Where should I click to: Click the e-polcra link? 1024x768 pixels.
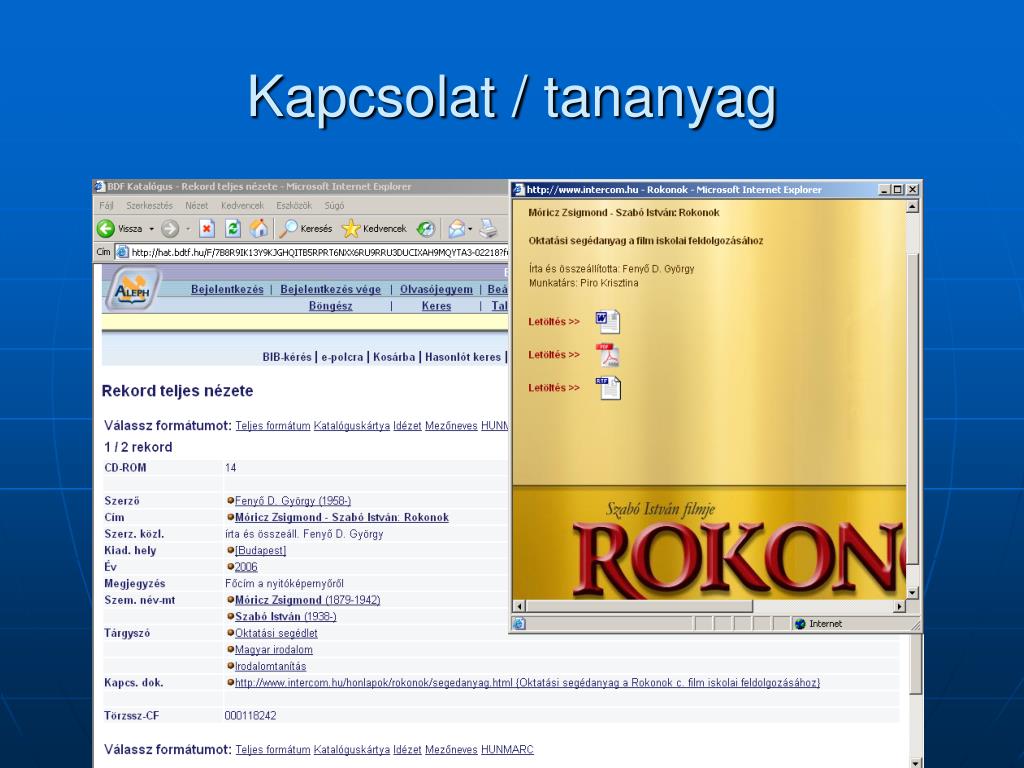pyautogui.click(x=342, y=357)
